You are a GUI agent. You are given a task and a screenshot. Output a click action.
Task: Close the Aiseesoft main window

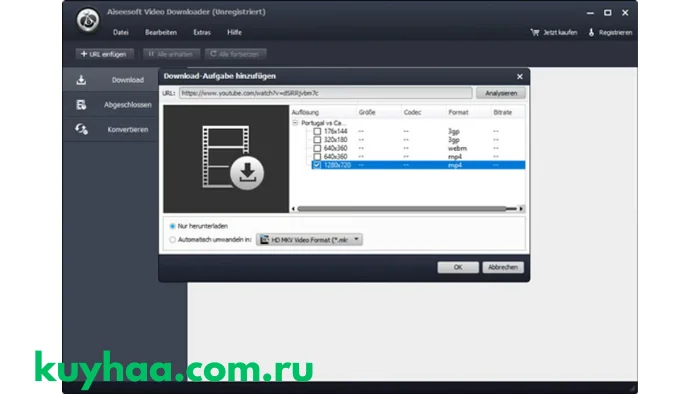pos(625,13)
